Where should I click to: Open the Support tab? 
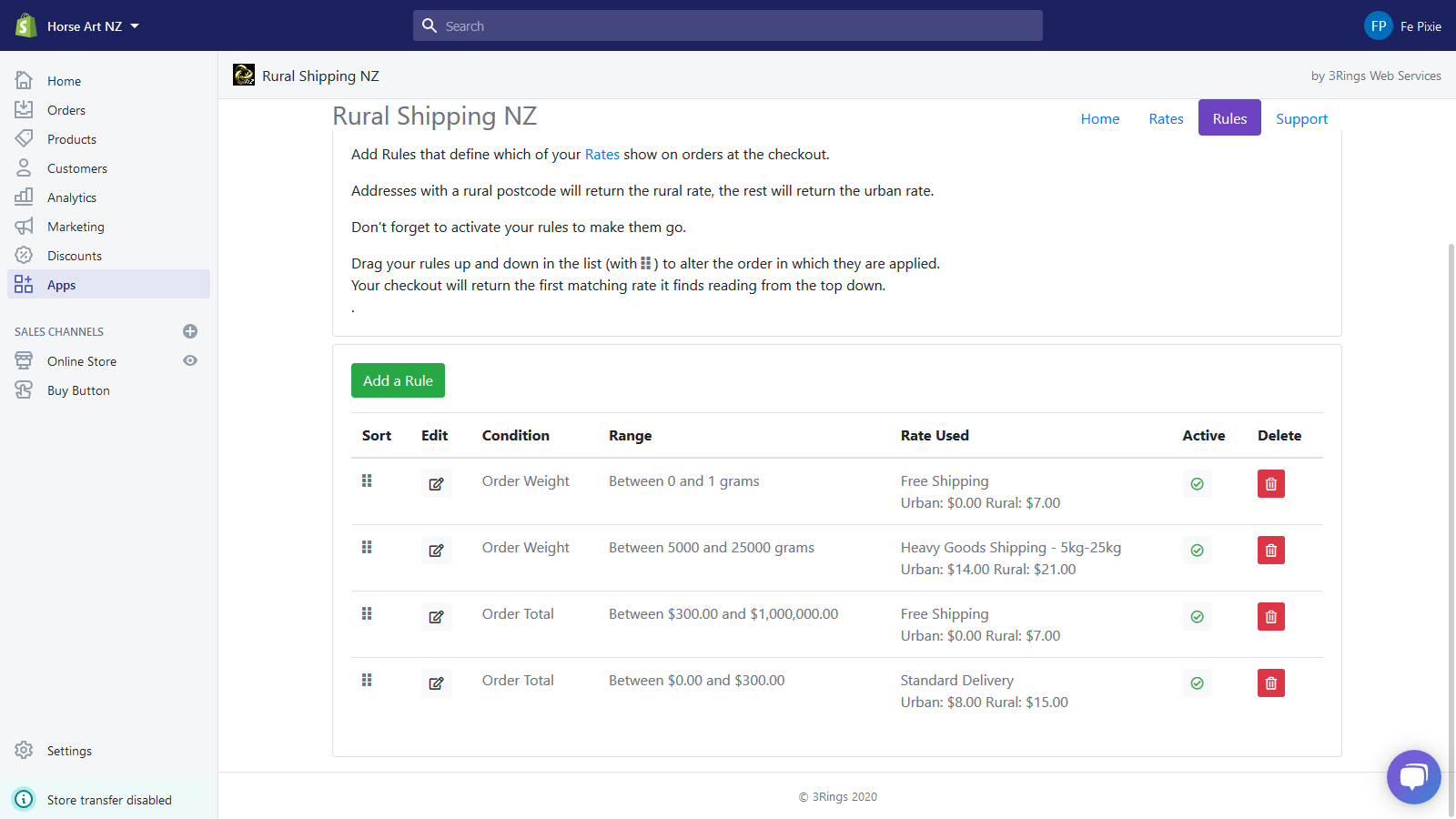pyautogui.click(x=1301, y=118)
